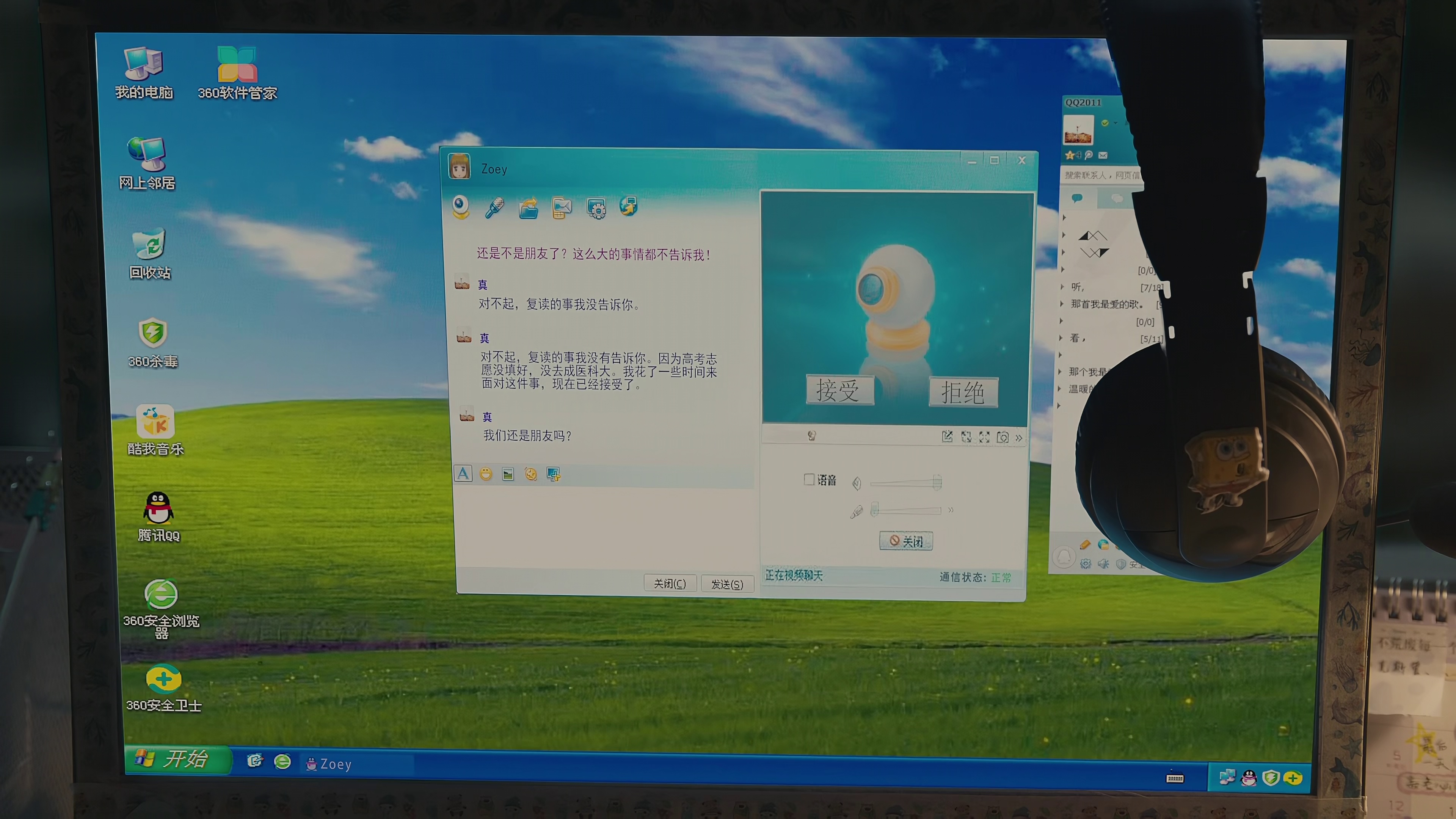Expand the » arrow beside microphone slider
Screen dimensions: 1456x819
pyautogui.click(x=951, y=510)
